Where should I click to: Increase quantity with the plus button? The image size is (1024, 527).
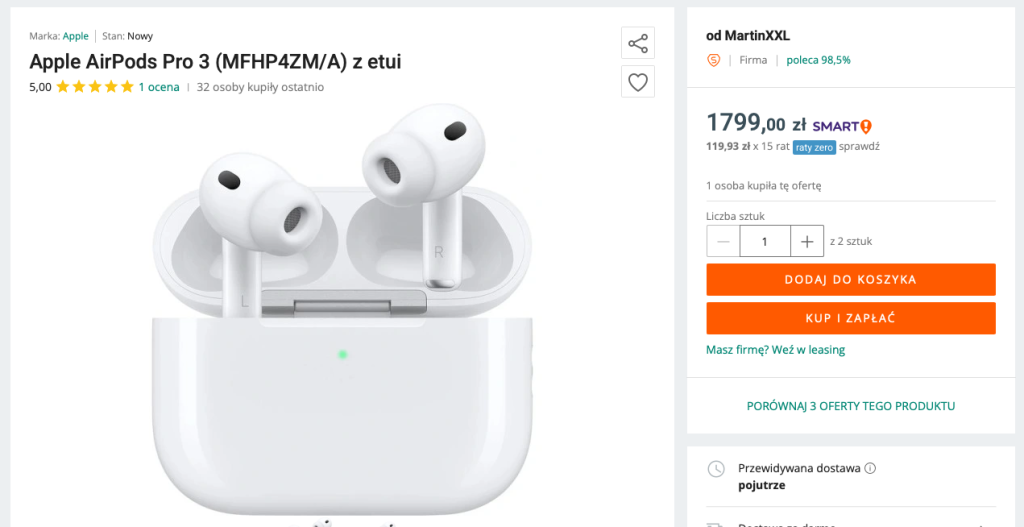click(806, 241)
